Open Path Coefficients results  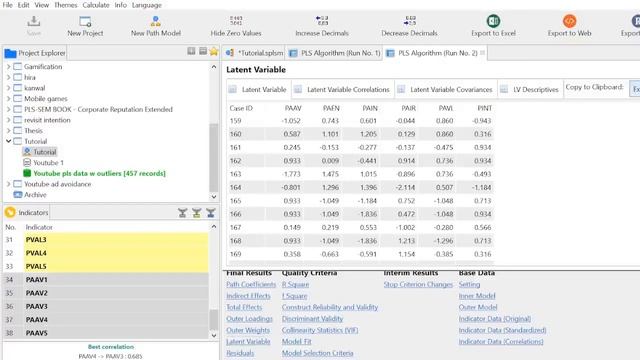pos(251,284)
